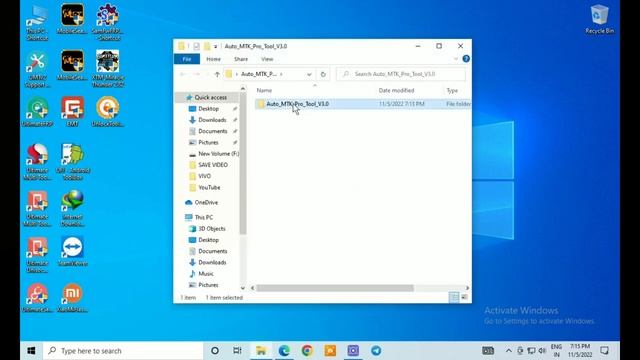640x360 pixels.
Task: Open the recent locations dropdown arrow
Action: (x=207, y=74)
